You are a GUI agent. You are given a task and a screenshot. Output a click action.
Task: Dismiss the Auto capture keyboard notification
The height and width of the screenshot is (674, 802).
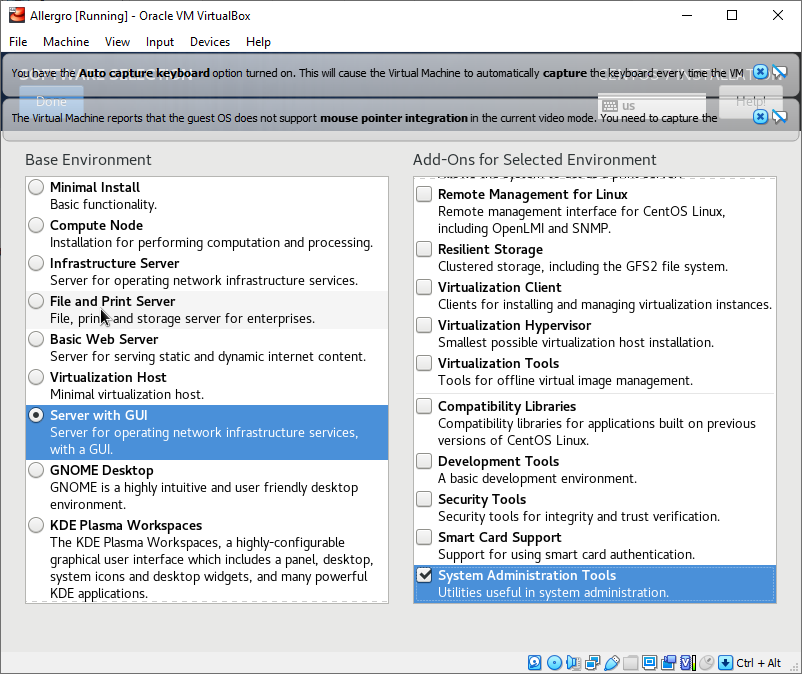click(x=761, y=72)
